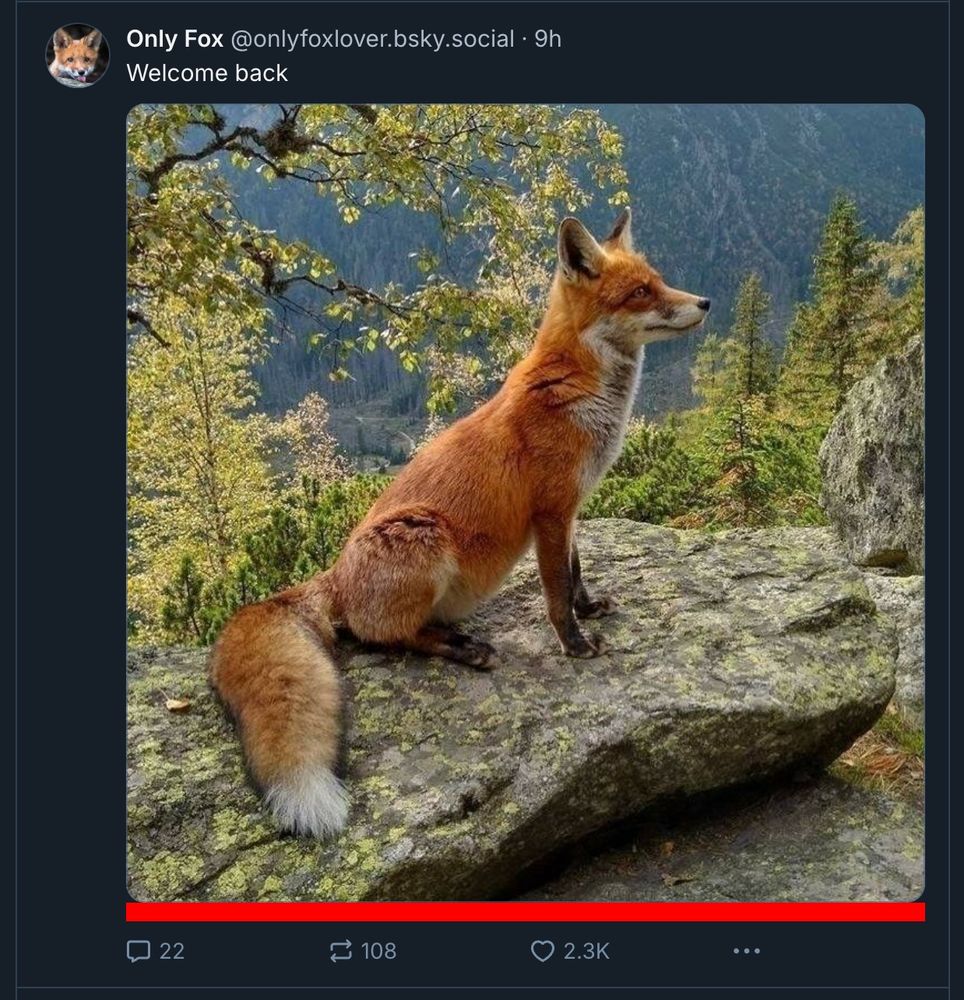Click the fox's white tail tip

coord(307,801)
